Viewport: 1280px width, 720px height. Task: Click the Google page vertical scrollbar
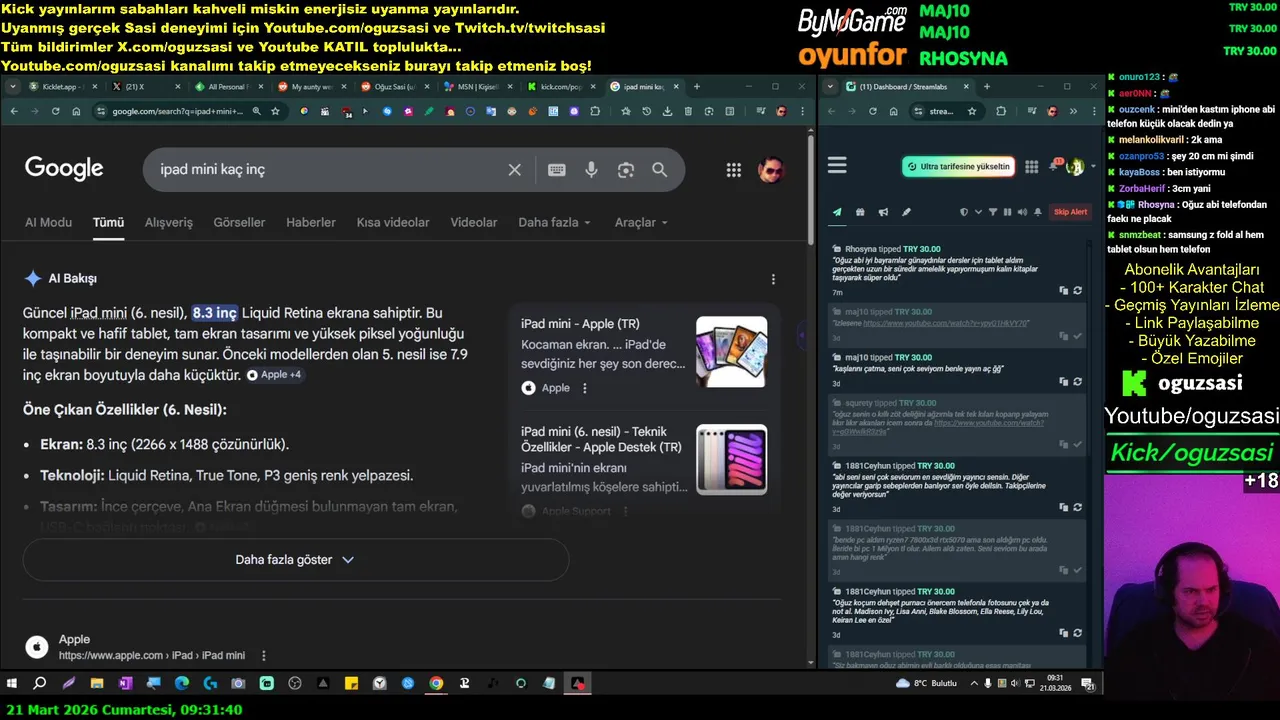click(810, 190)
